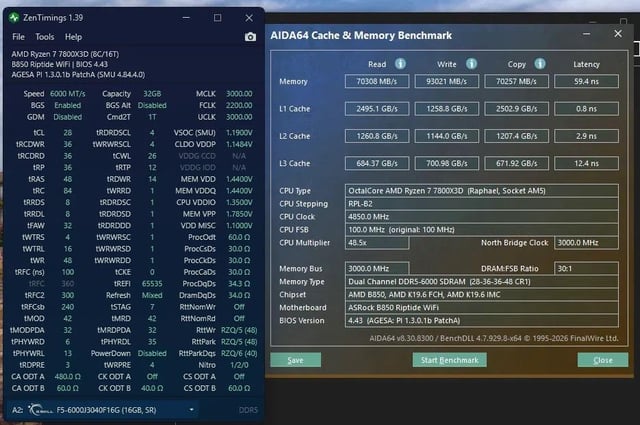Click the Memory Type DDR5-6000 SDRAM field
Screen dimensions: 640x425
[482, 281]
